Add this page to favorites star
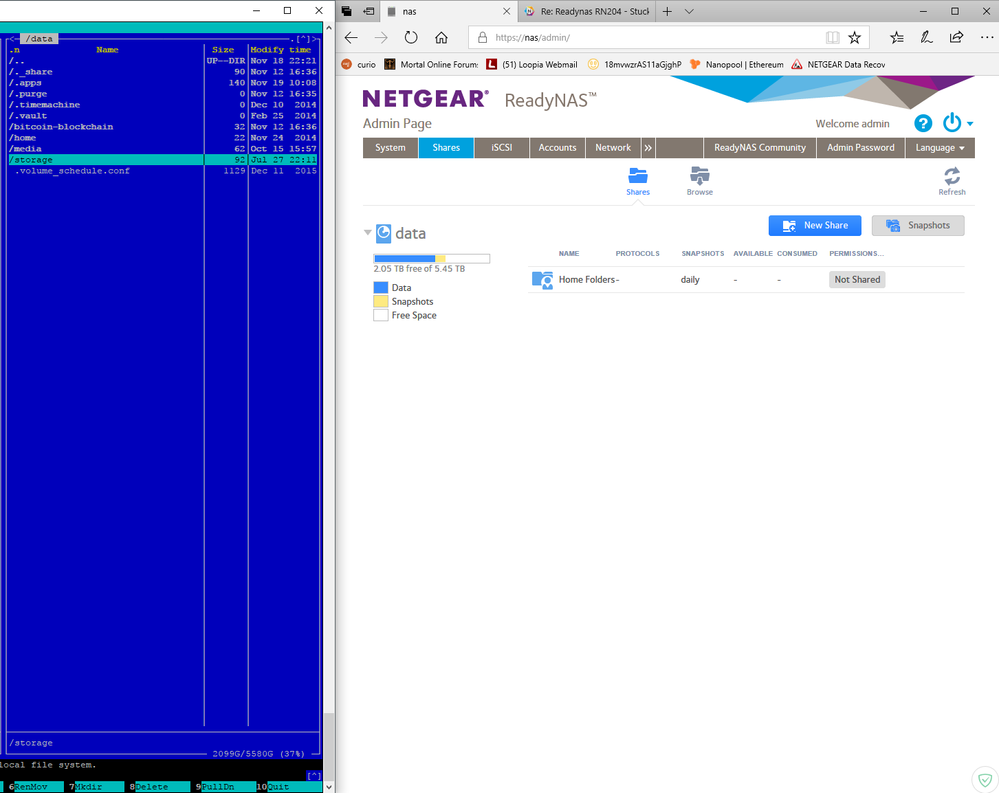The width and height of the screenshot is (999, 793). [x=854, y=38]
